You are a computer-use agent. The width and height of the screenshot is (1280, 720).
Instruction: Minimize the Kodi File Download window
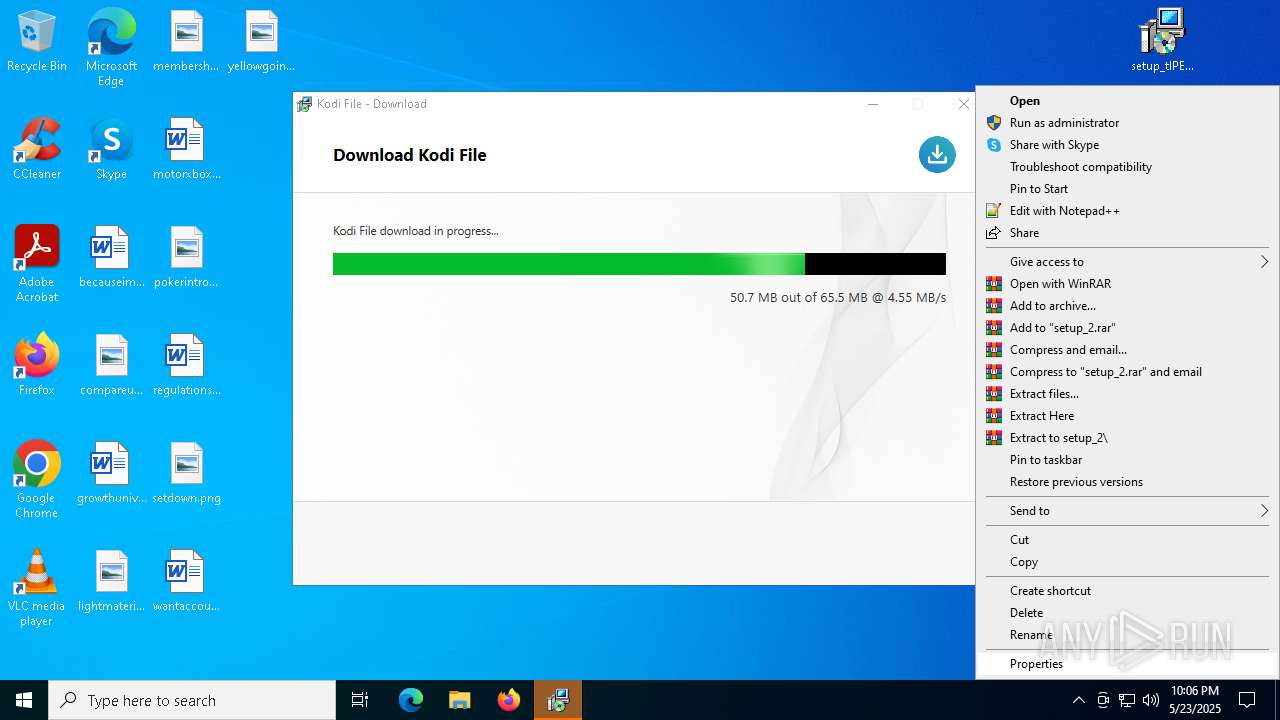(x=873, y=104)
